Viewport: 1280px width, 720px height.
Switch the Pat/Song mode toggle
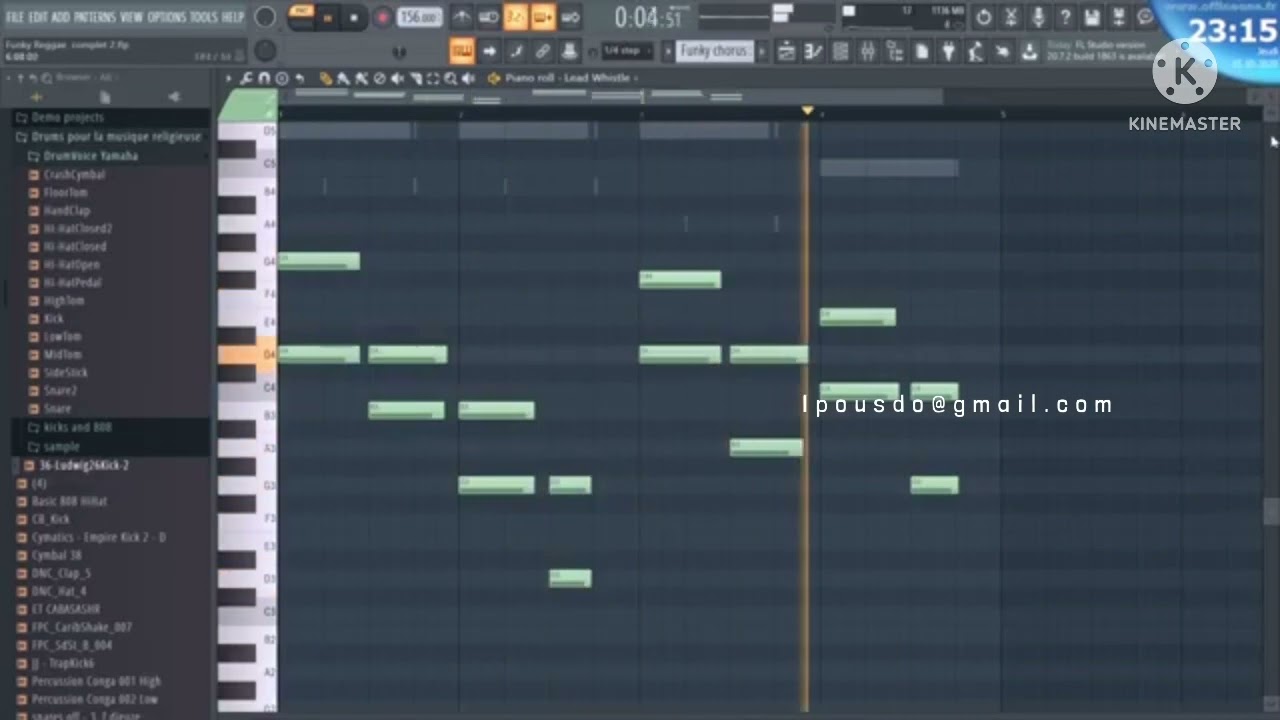point(301,15)
